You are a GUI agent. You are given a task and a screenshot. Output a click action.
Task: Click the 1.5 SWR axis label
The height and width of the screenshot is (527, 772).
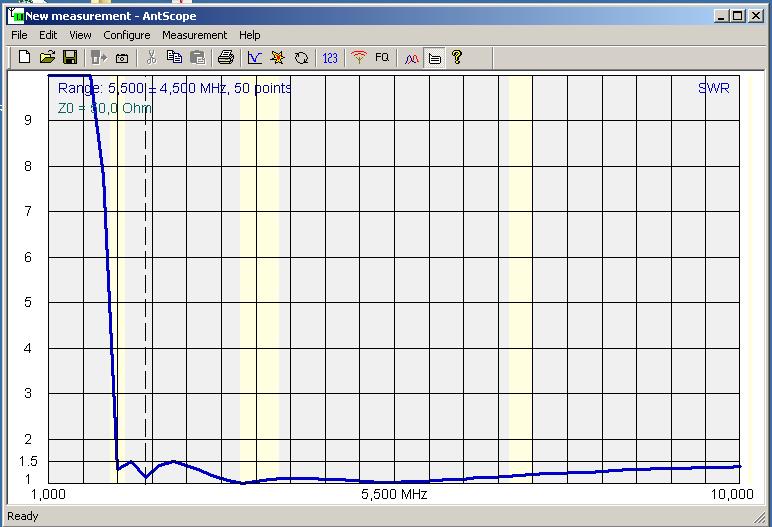[x=28, y=461]
